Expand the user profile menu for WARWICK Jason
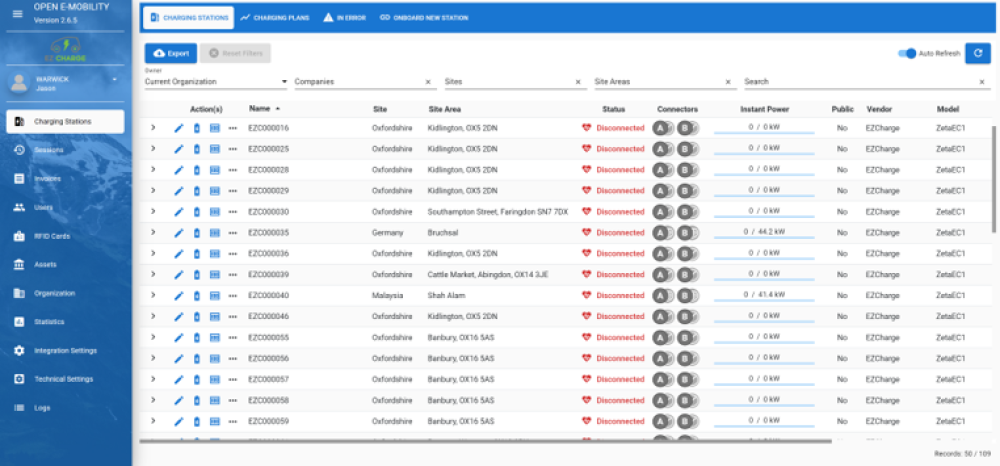This screenshot has height=466, width=1000. (x=114, y=78)
